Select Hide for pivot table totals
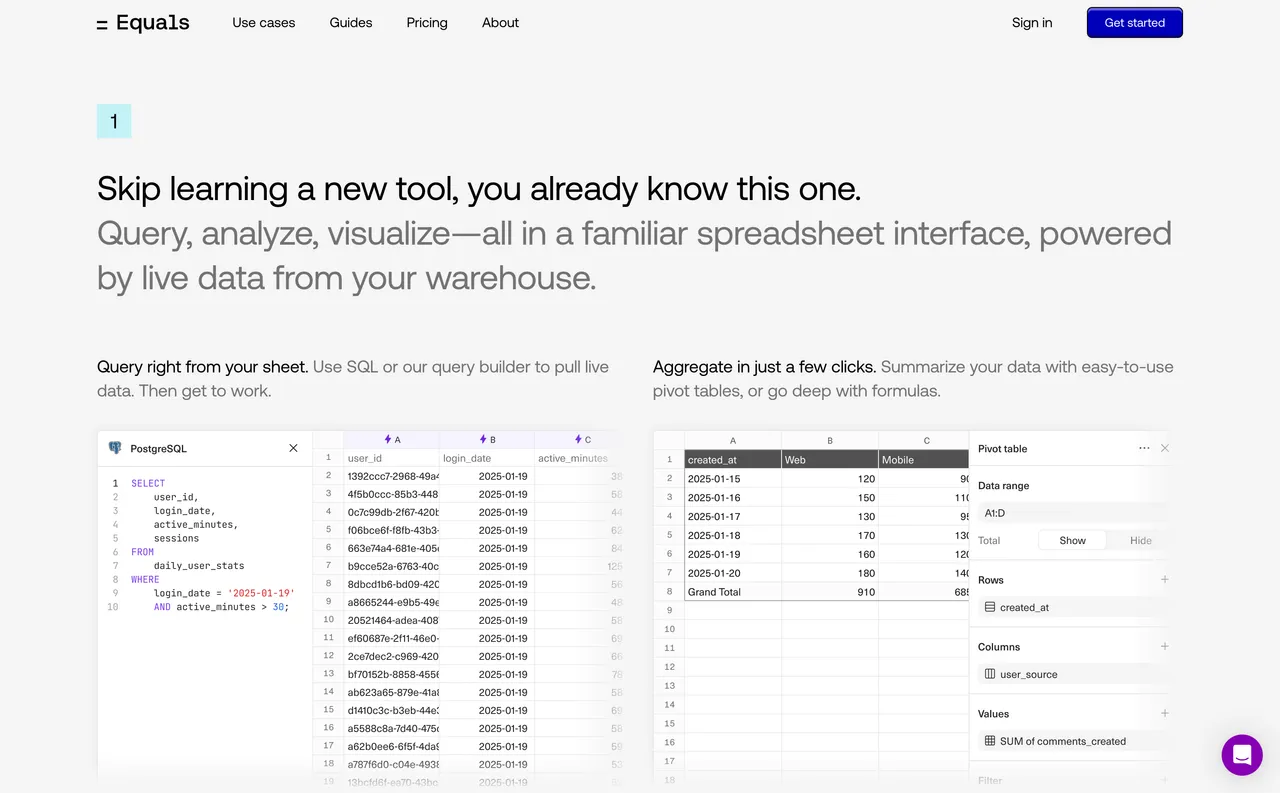Image resolution: width=1280 pixels, height=793 pixels. [1139, 540]
